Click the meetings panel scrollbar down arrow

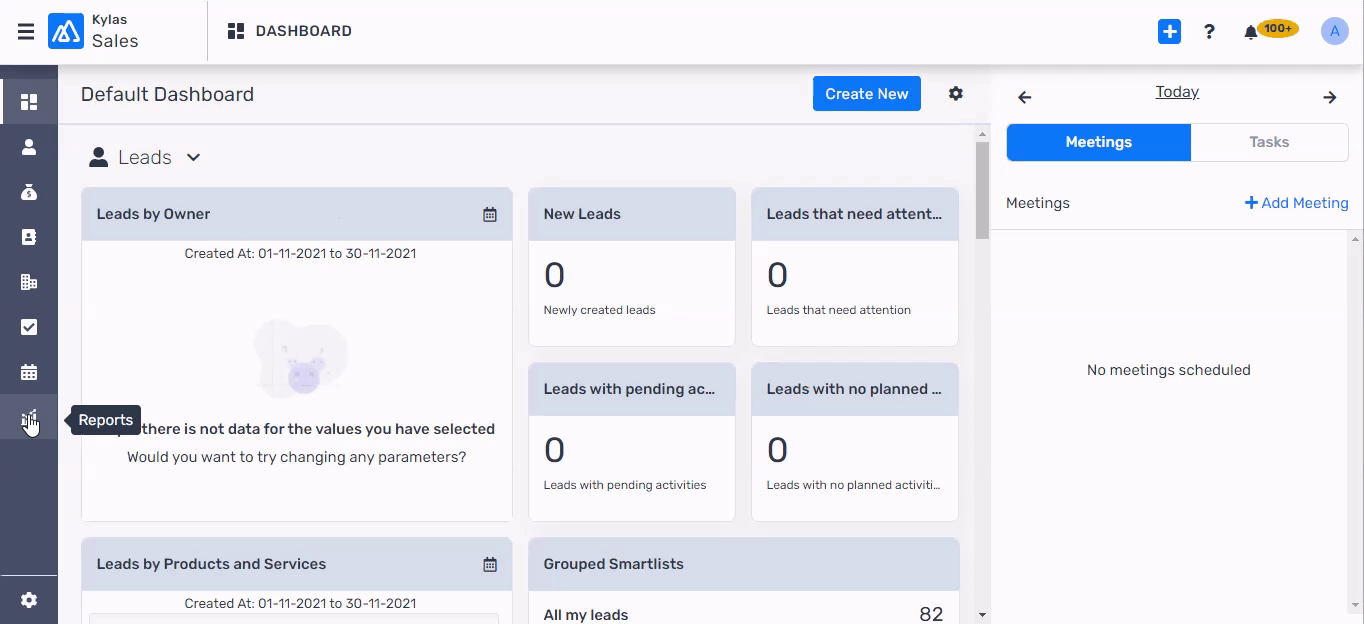coord(1356,604)
